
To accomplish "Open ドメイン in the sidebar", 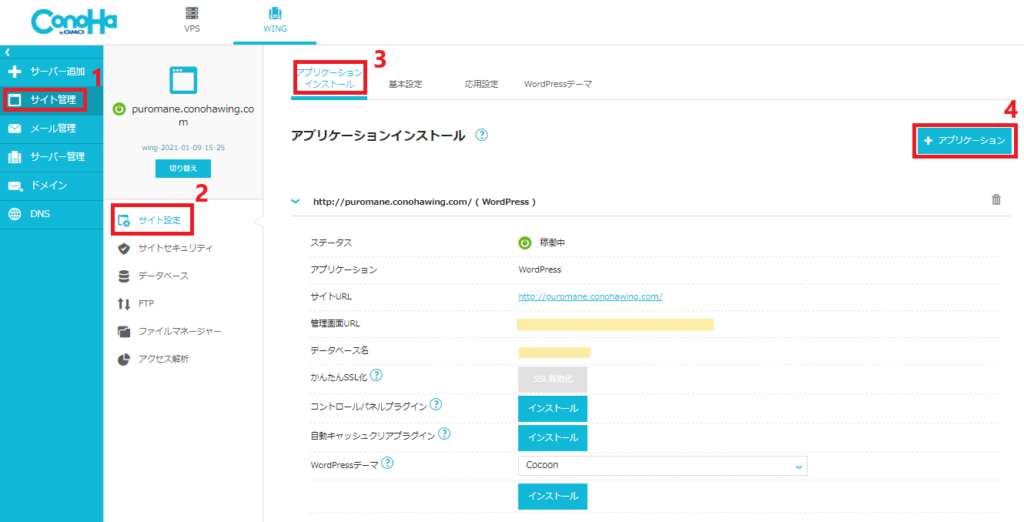I will [x=52, y=186].
